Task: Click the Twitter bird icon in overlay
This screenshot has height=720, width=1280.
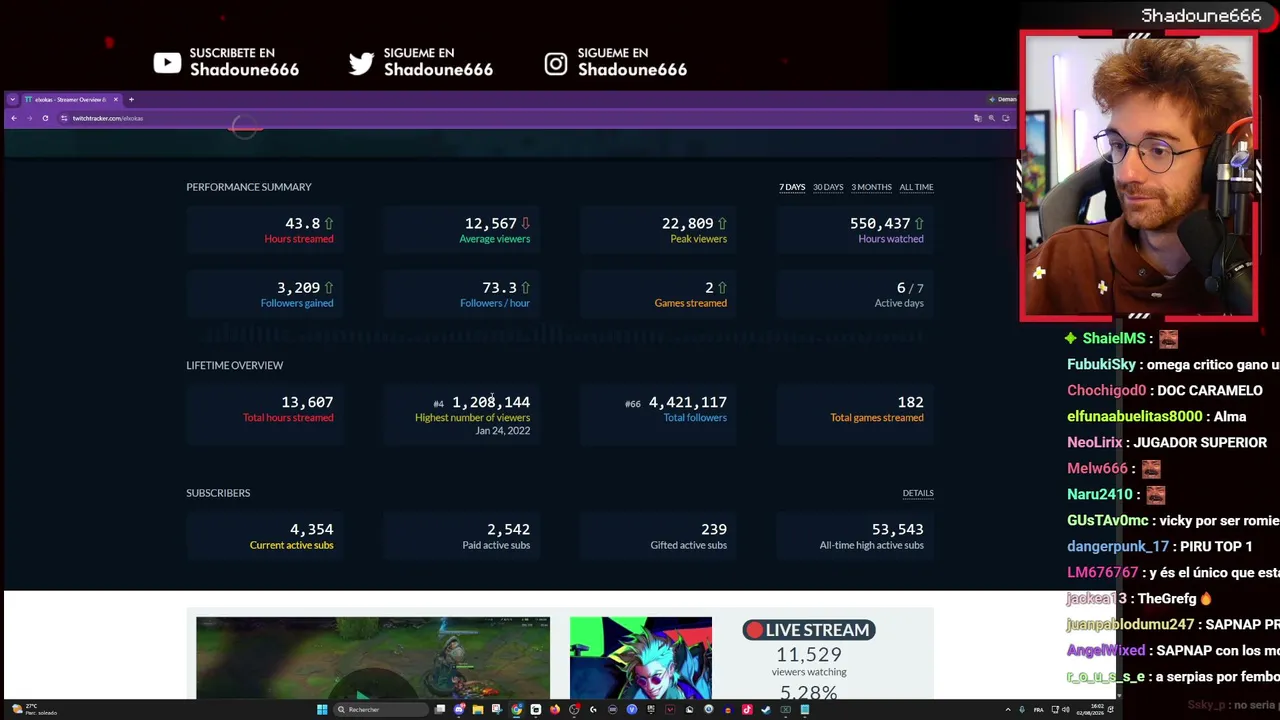Action: pos(361,62)
